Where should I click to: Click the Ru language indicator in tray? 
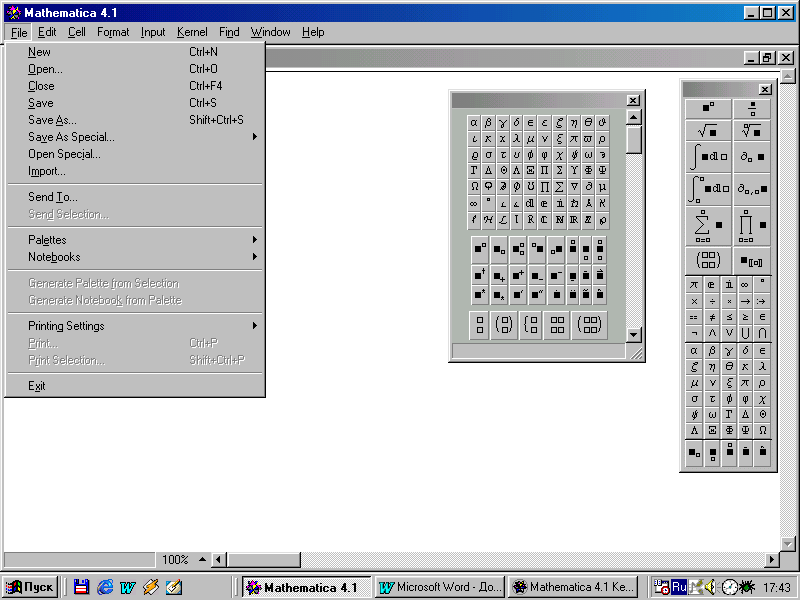tap(679, 587)
